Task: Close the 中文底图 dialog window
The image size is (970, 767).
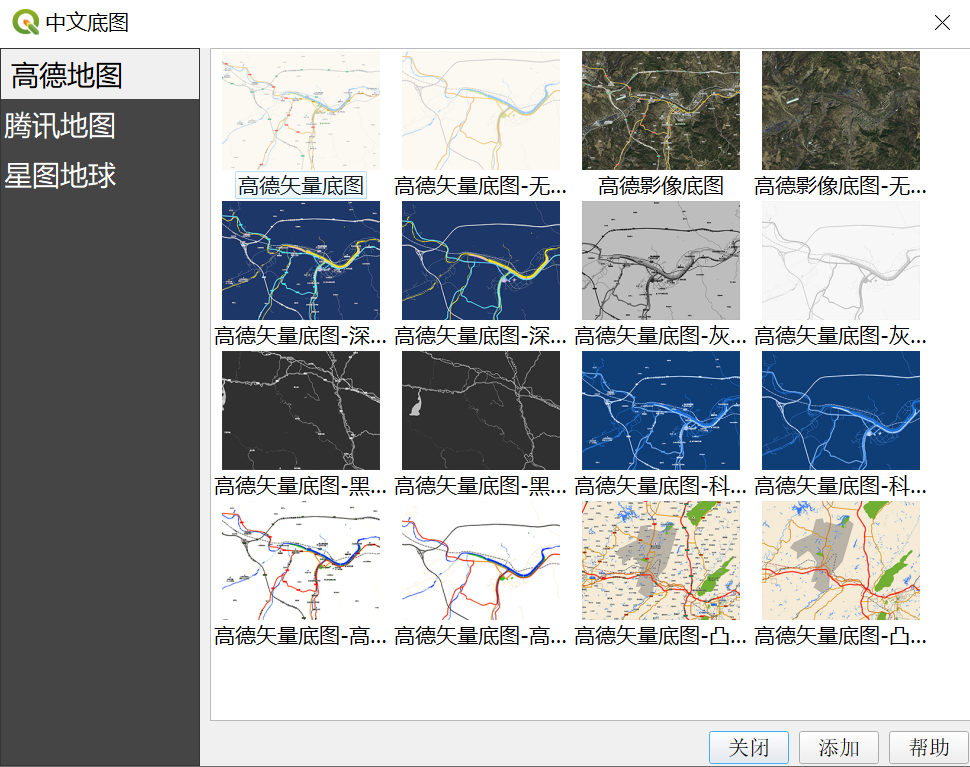Action: [x=942, y=23]
